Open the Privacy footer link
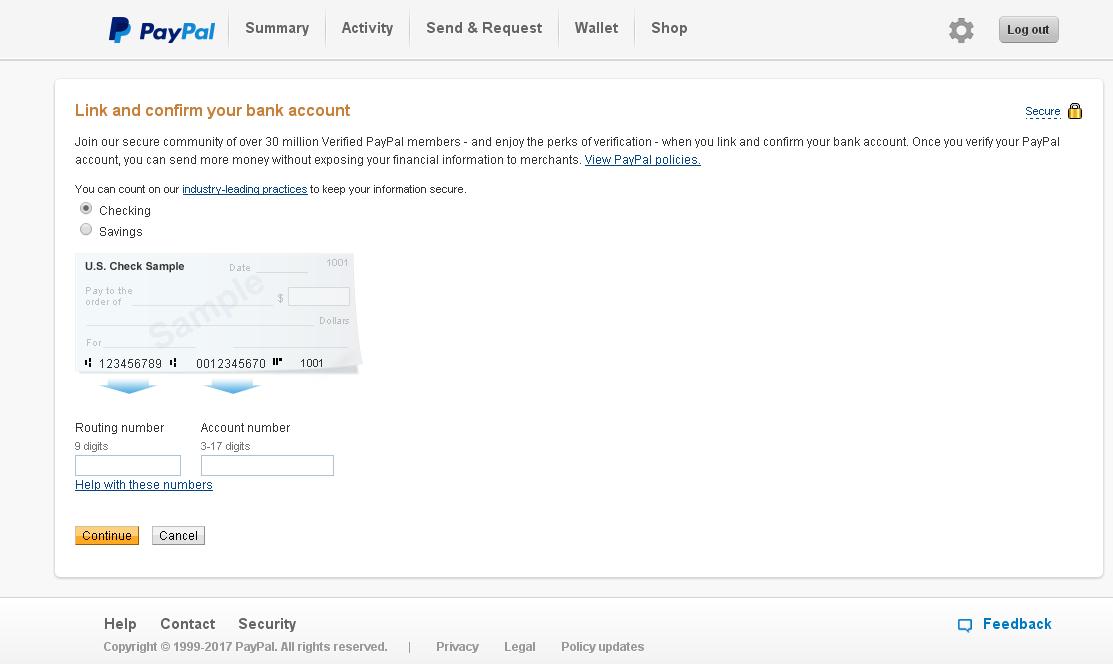The width and height of the screenshot is (1113, 664). click(x=457, y=647)
